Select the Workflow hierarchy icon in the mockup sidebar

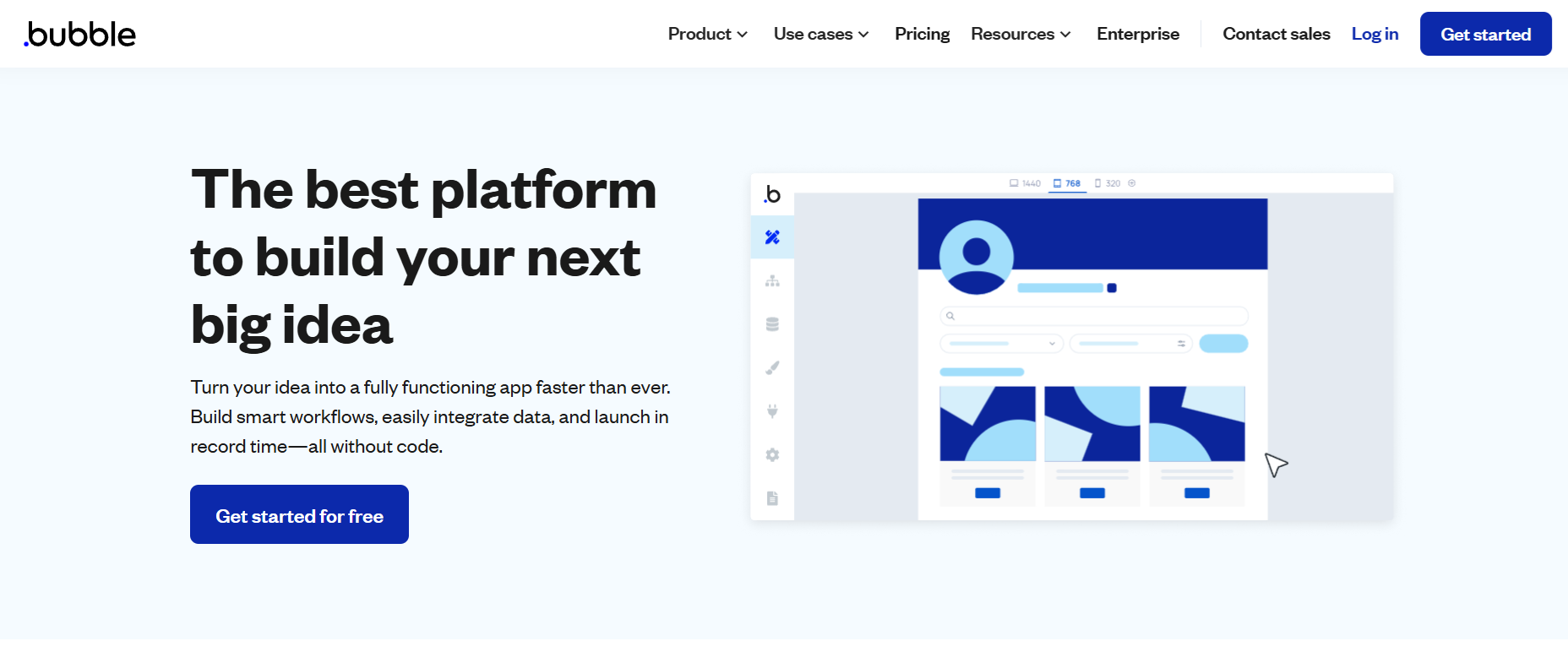772,281
